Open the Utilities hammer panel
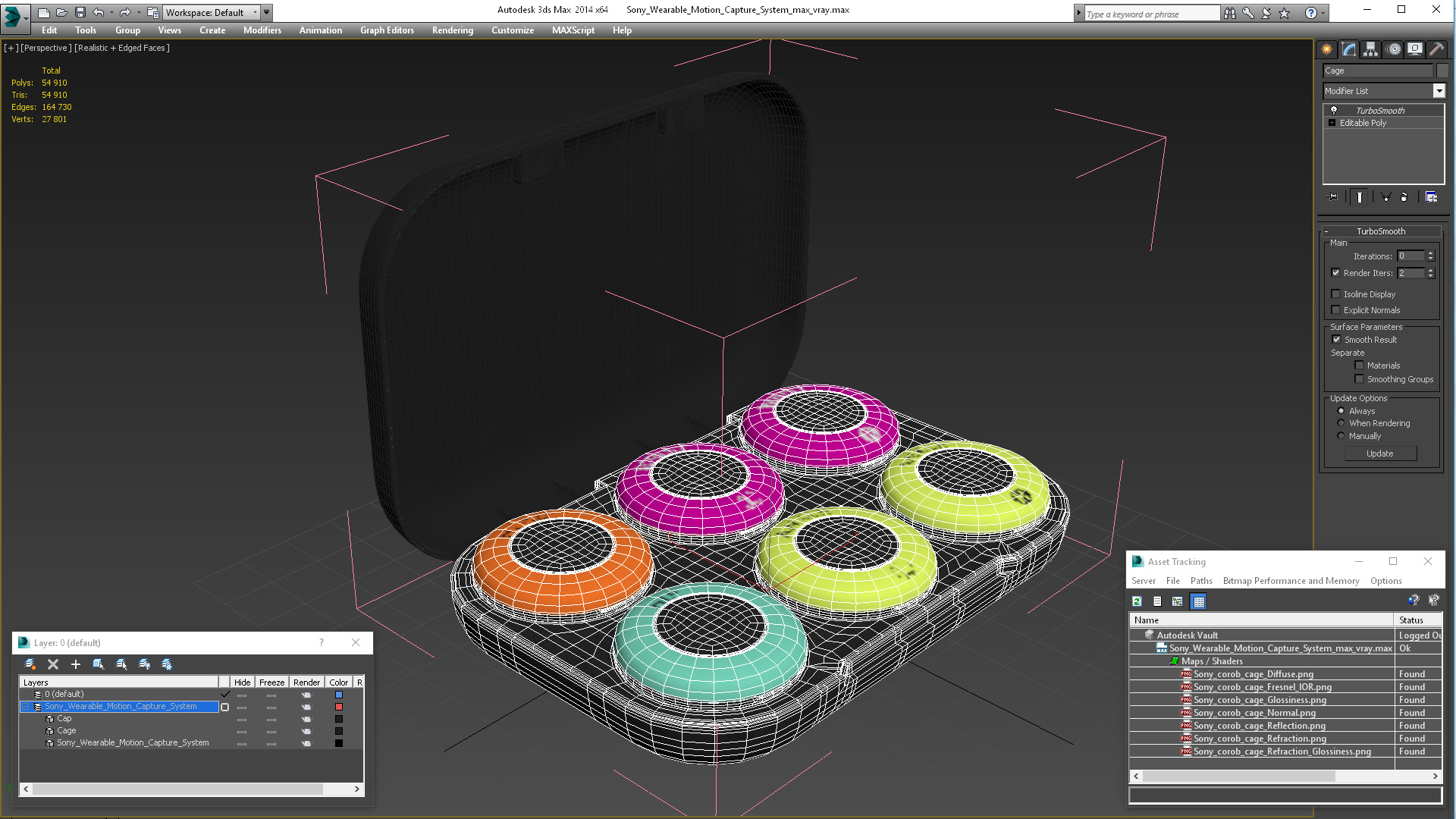1456x819 pixels. [1436, 49]
